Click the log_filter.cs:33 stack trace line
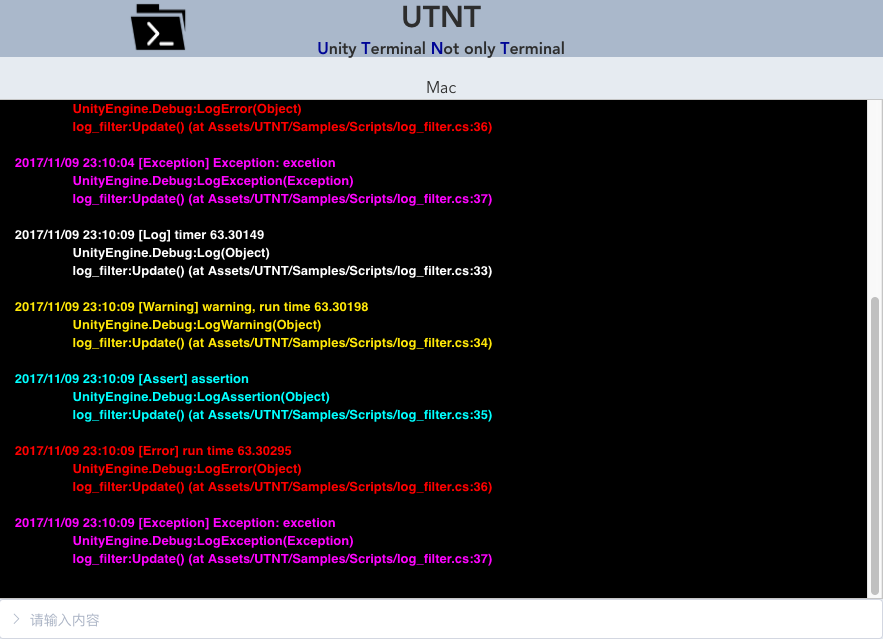This screenshot has width=883, height=640. point(282,271)
